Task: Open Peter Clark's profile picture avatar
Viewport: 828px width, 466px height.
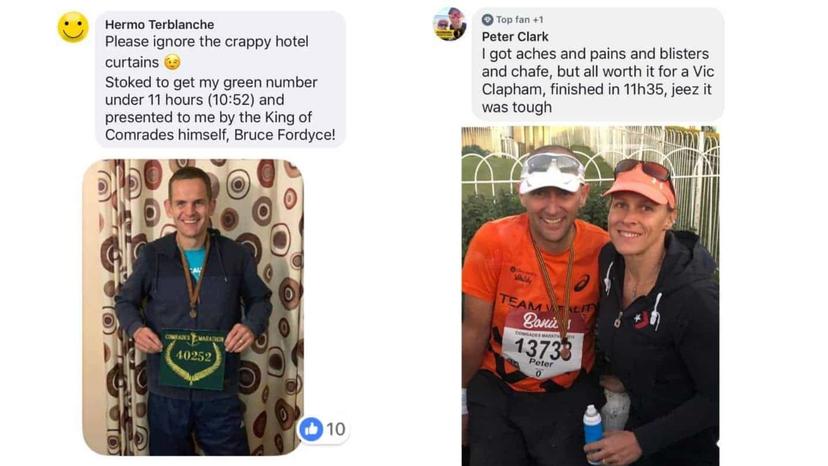Action: click(449, 24)
